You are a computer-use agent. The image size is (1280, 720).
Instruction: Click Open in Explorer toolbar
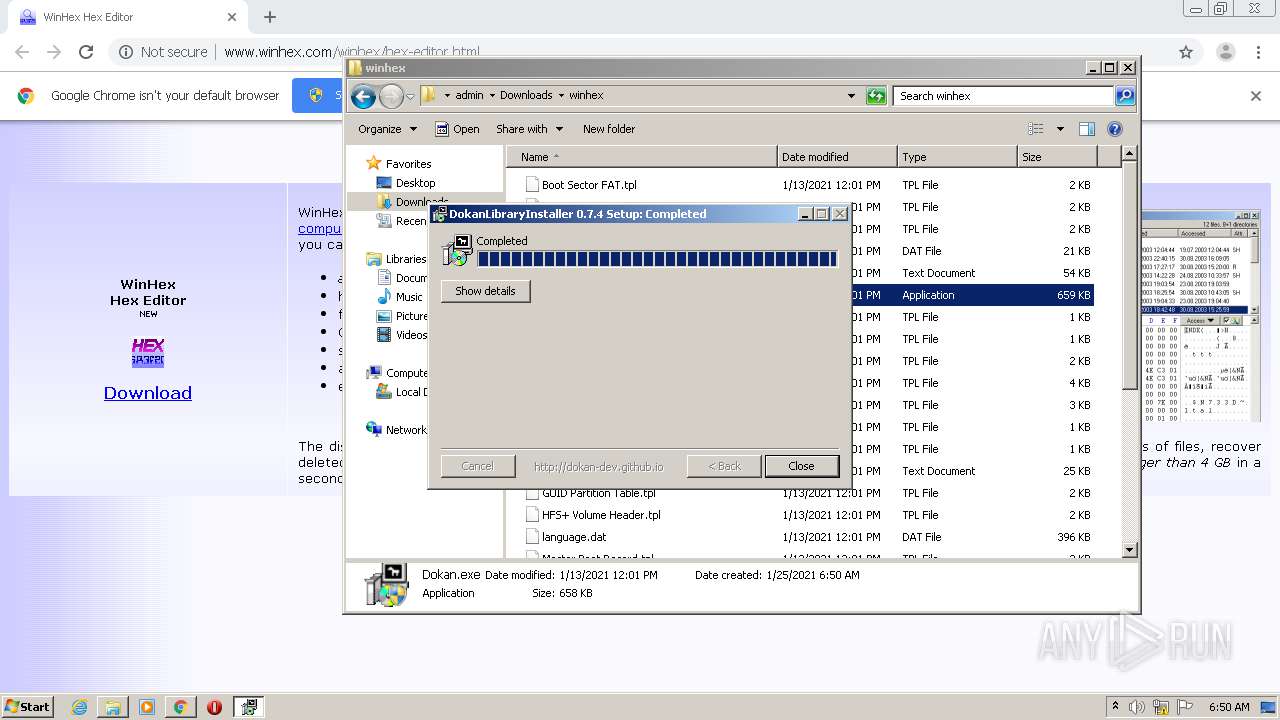[x=457, y=129]
